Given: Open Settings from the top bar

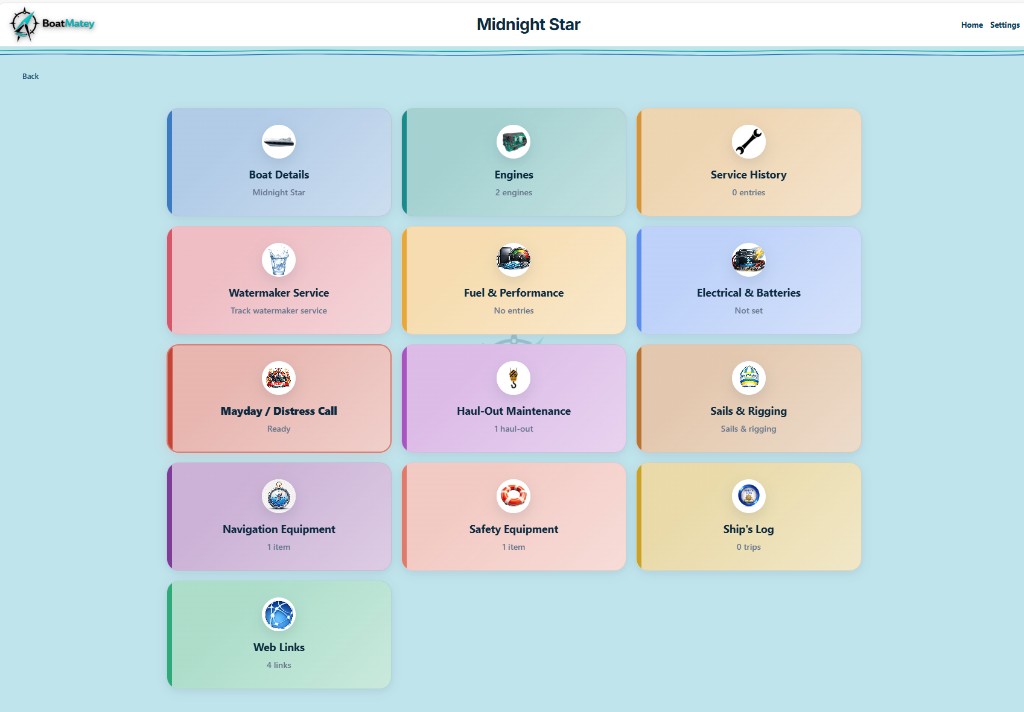Looking at the screenshot, I should click(x=1004, y=25).
